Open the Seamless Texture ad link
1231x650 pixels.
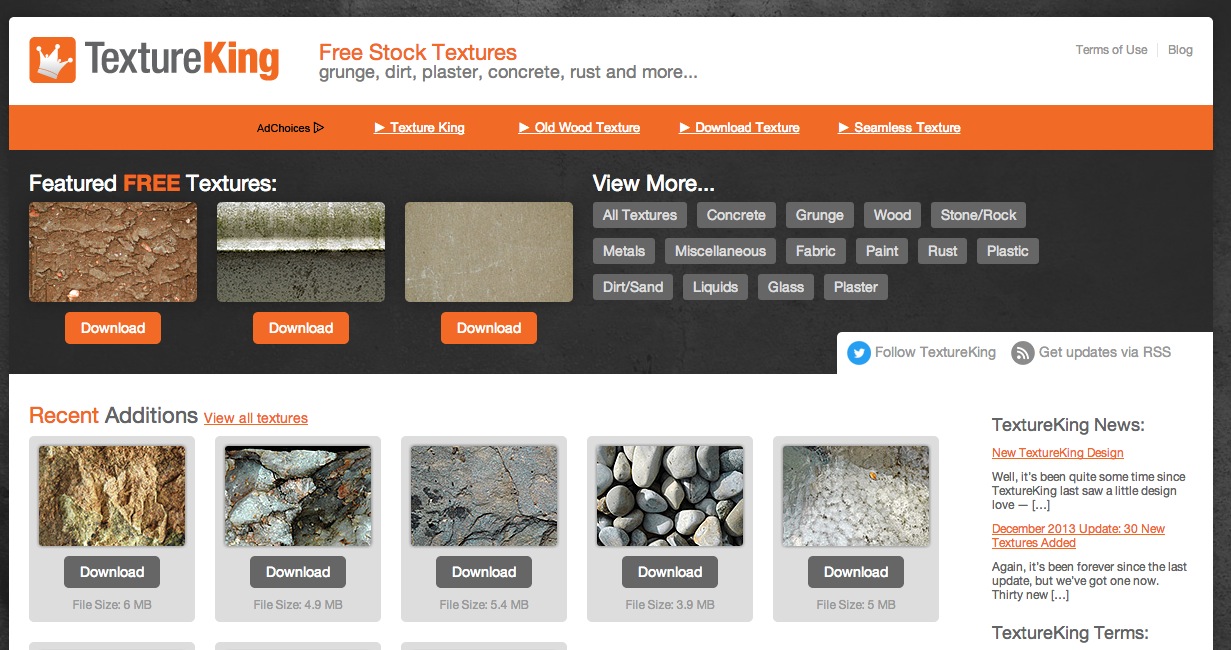(x=900, y=128)
